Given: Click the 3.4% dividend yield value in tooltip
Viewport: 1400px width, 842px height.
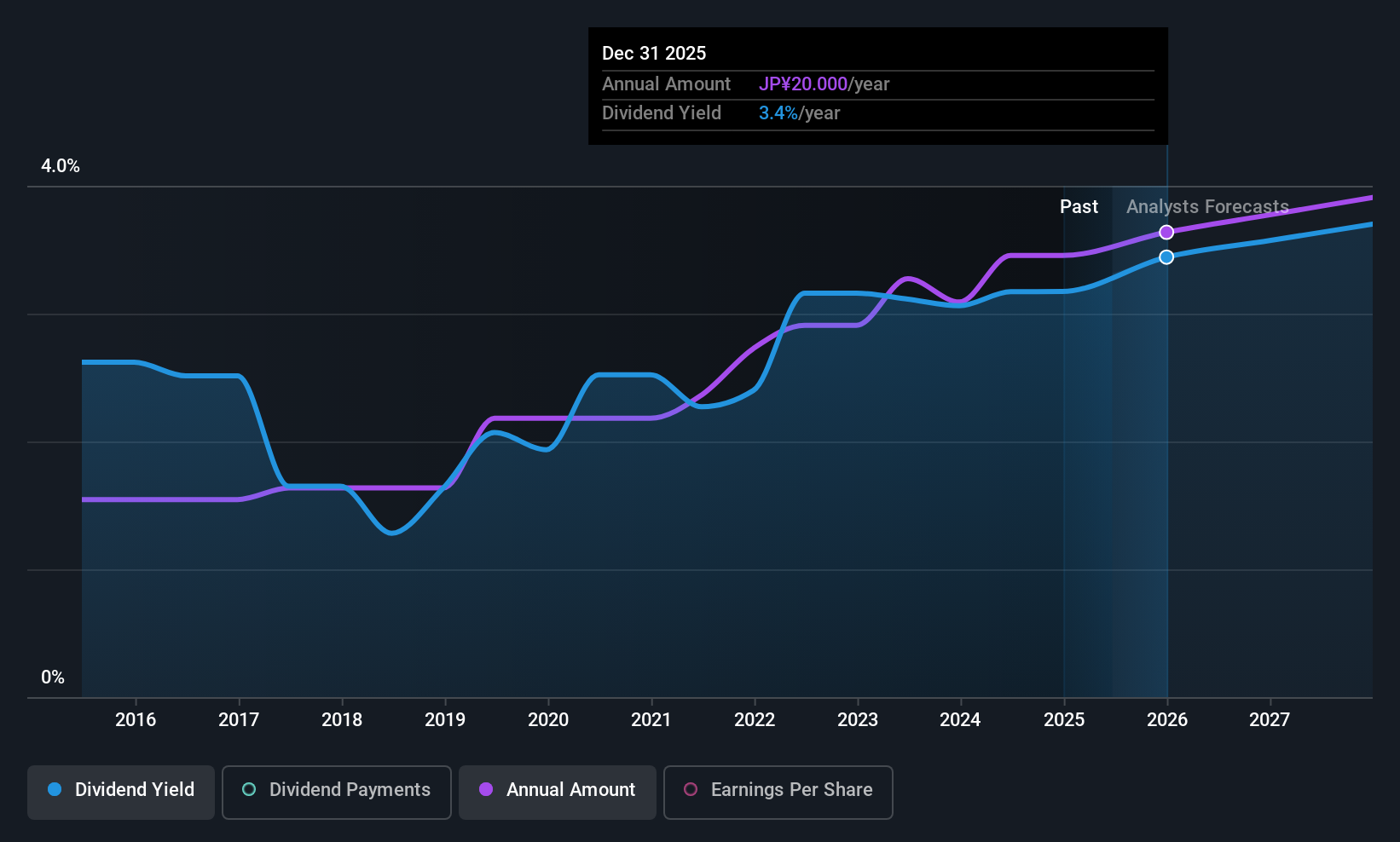Looking at the screenshot, I should [x=778, y=112].
